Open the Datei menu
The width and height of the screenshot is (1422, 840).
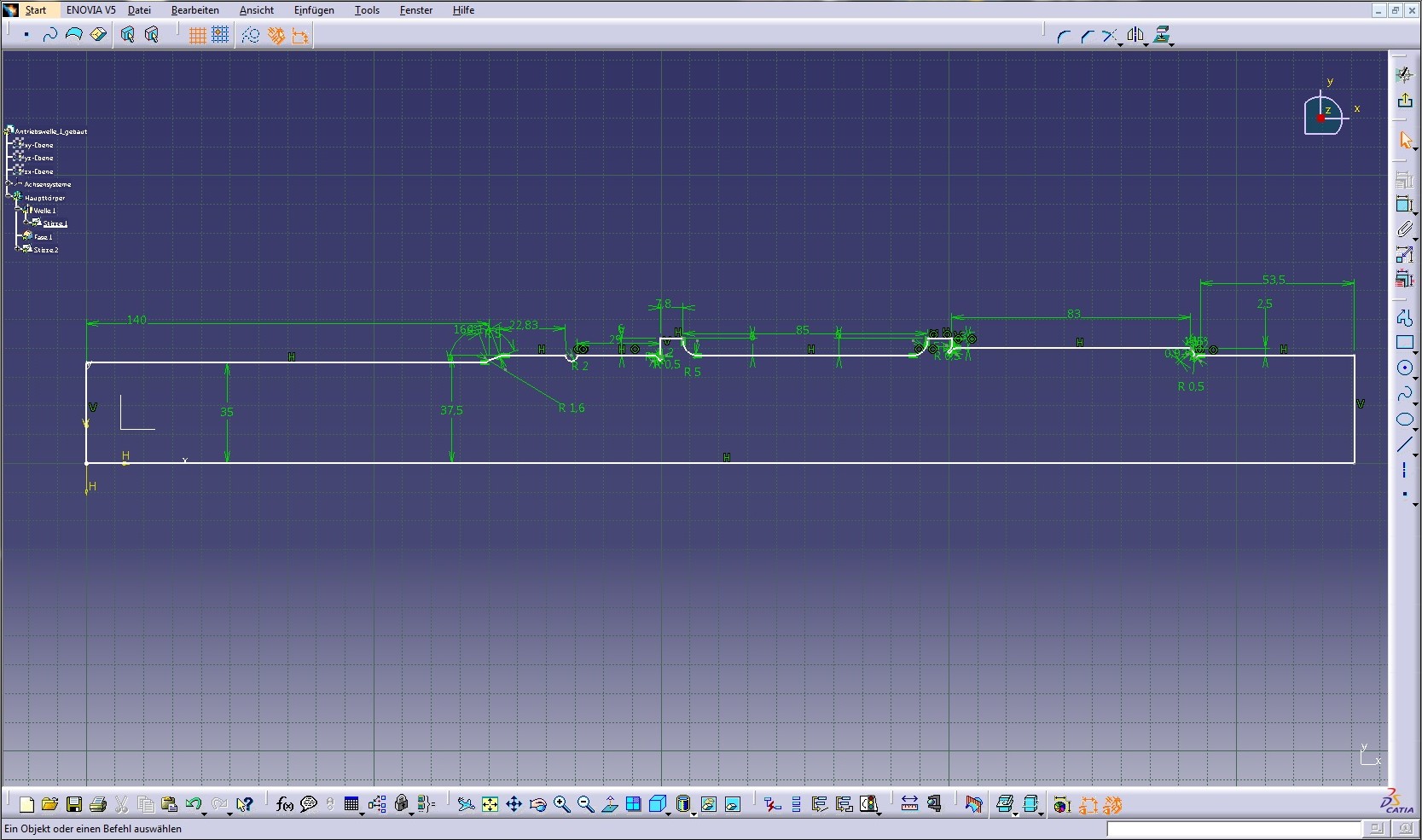pyautogui.click(x=139, y=10)
